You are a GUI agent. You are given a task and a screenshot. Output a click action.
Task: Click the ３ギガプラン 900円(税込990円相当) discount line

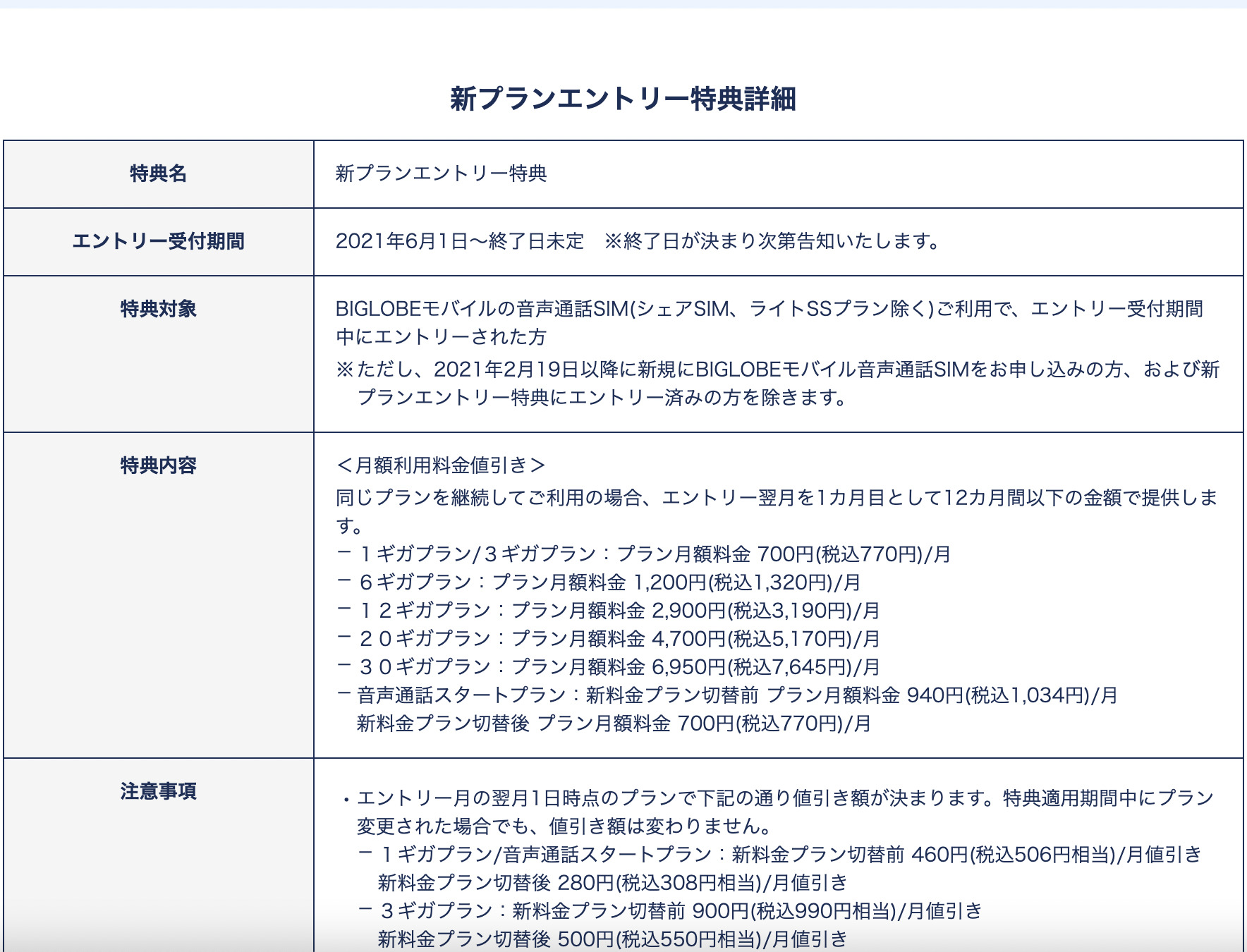click(670, 911)
